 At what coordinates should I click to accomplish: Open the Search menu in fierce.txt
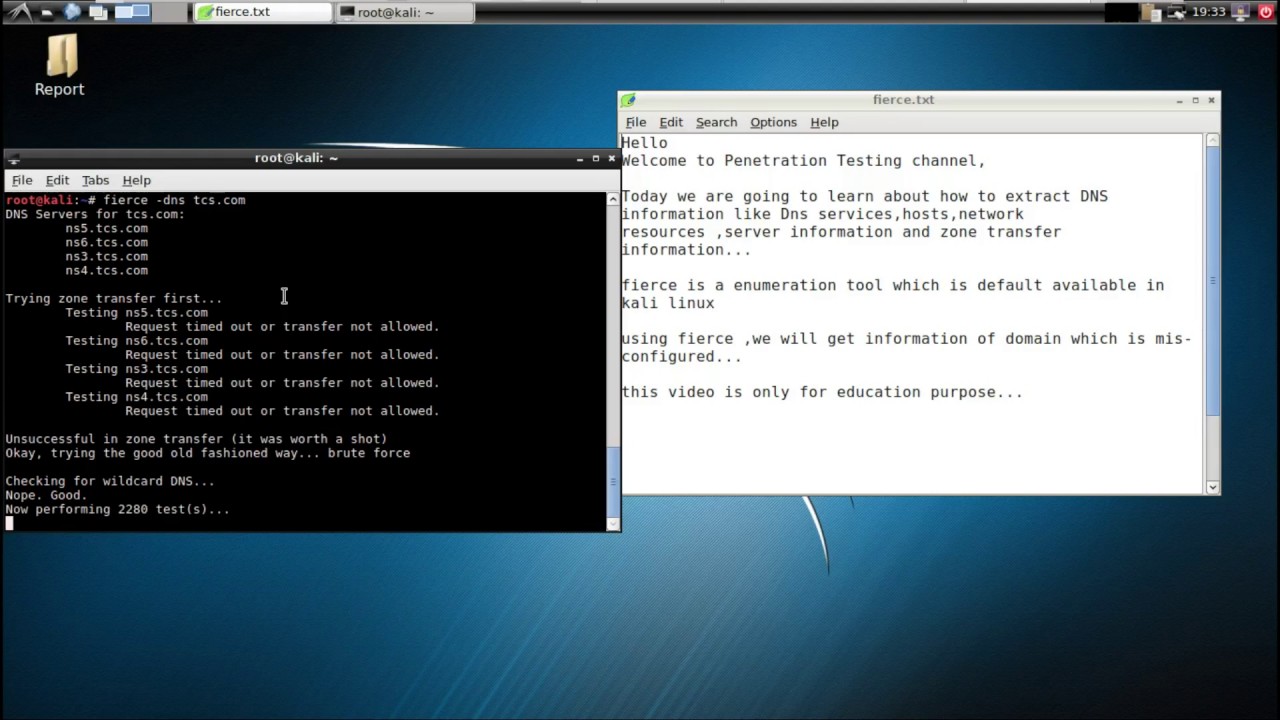[716, 122]
